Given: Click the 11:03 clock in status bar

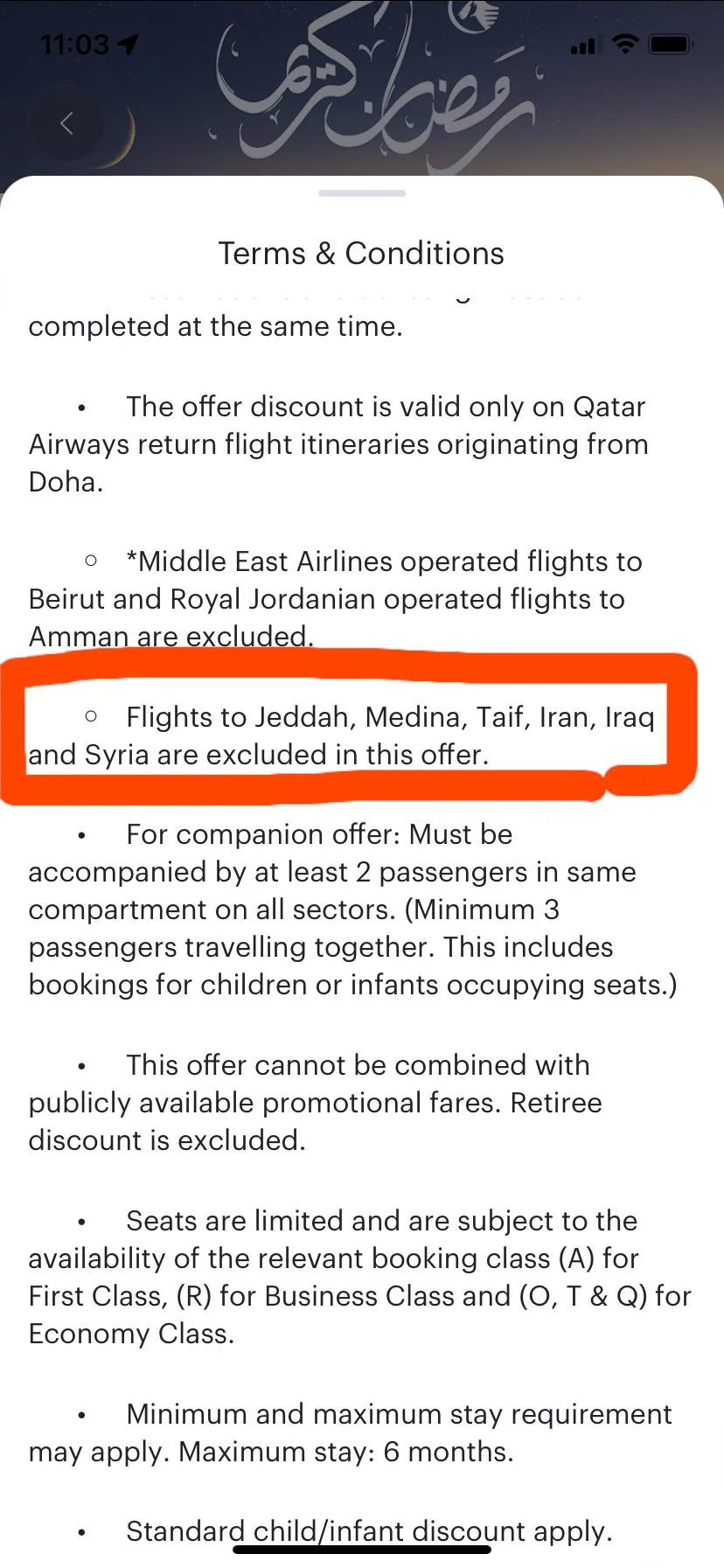Looking at the screenshot, I should click(75, 44).
